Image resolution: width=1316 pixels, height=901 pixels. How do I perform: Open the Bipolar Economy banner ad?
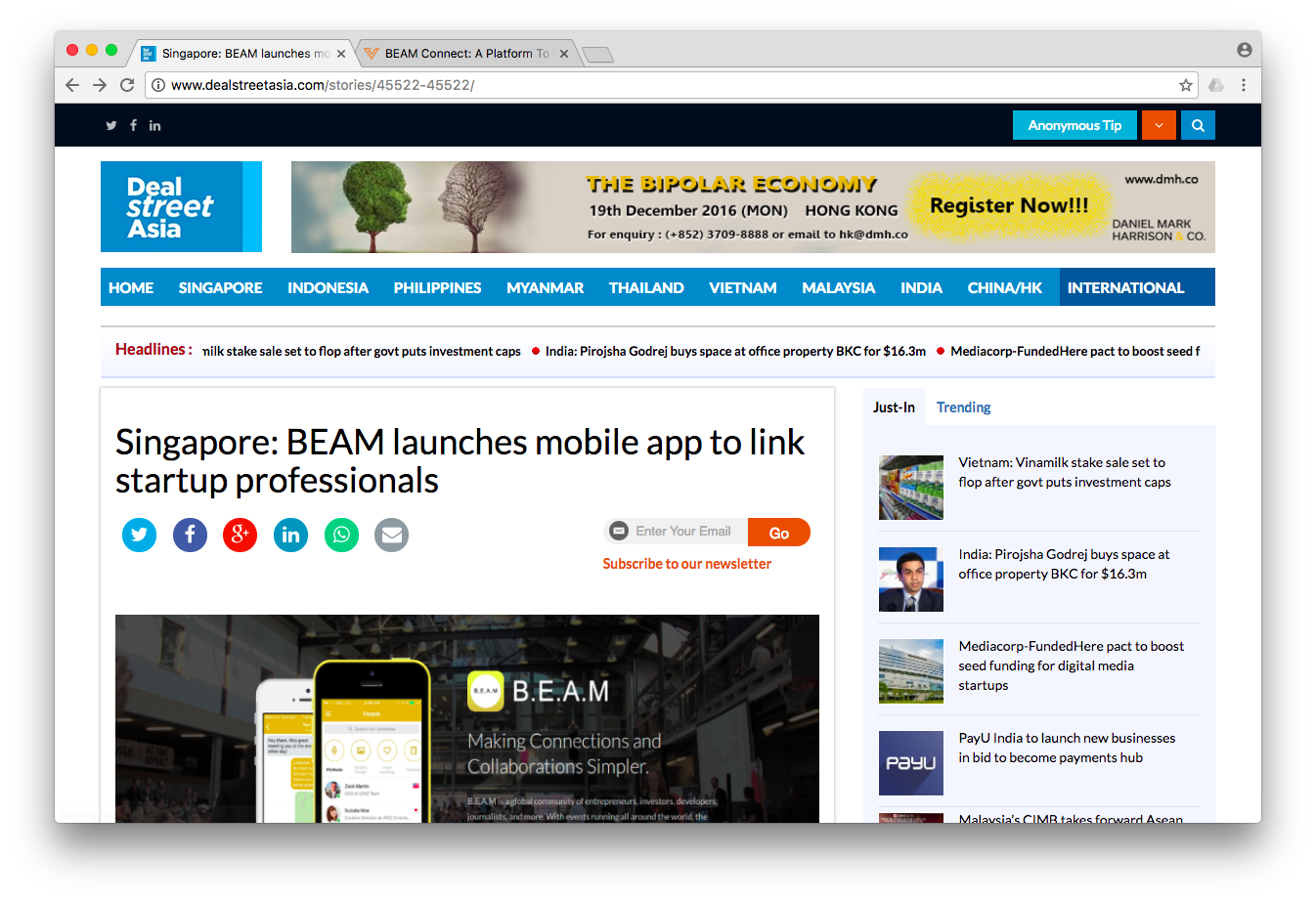[x=753, y=207]
